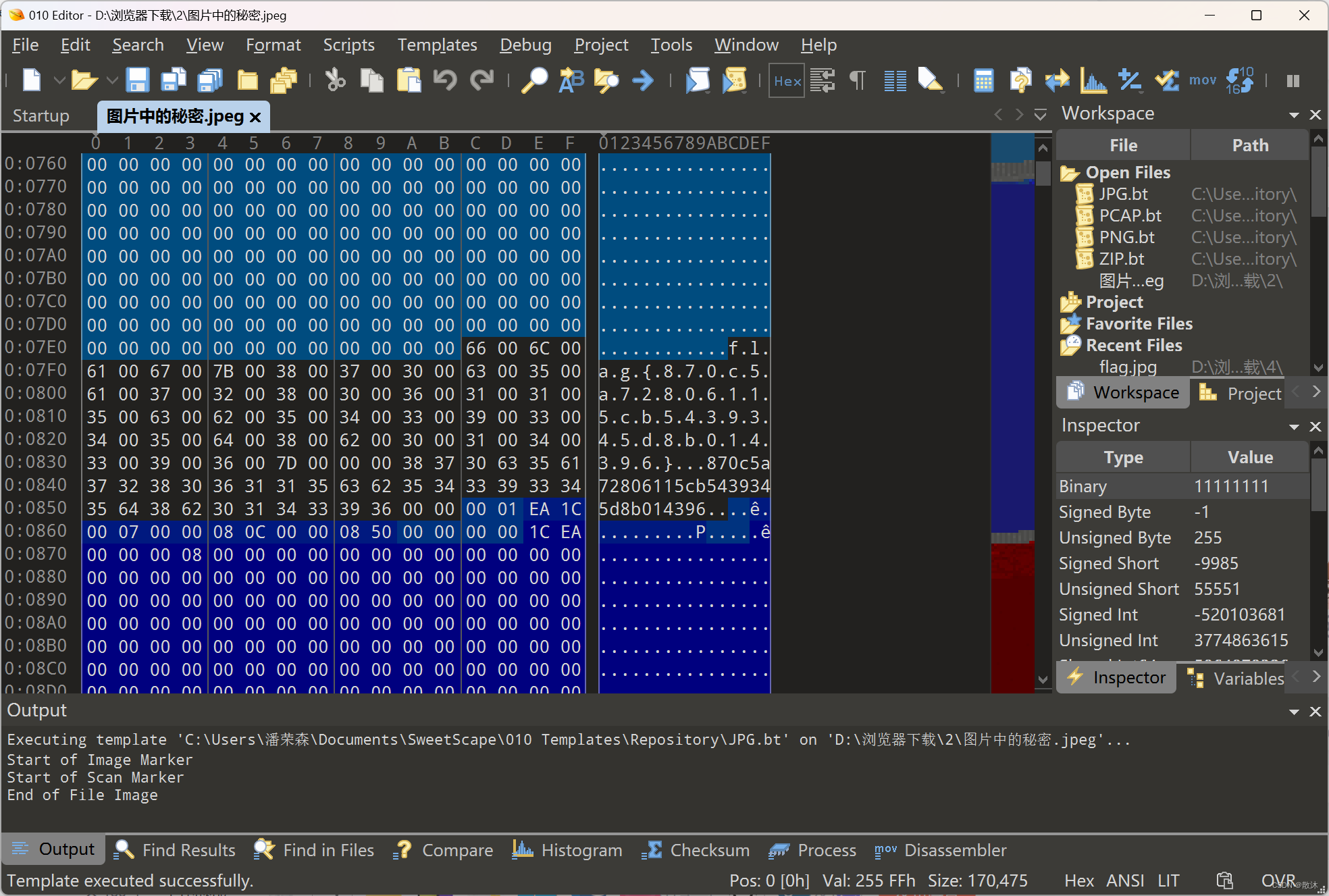Click the highlighter marker icon

pyautogui.click(x=930, y=80)
